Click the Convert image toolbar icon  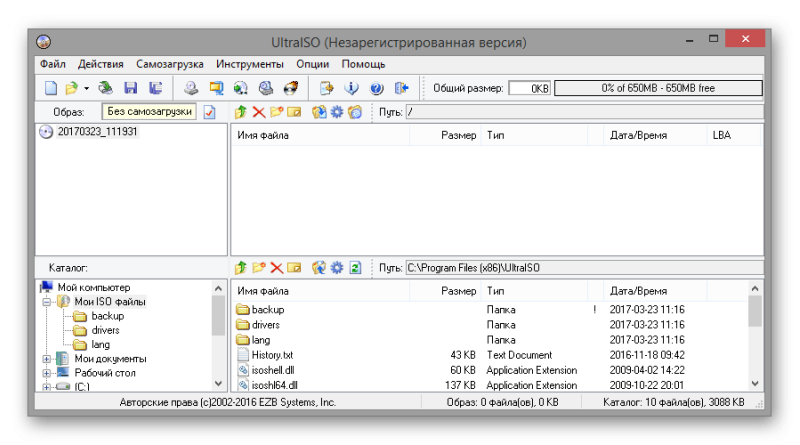coord(216,88)
